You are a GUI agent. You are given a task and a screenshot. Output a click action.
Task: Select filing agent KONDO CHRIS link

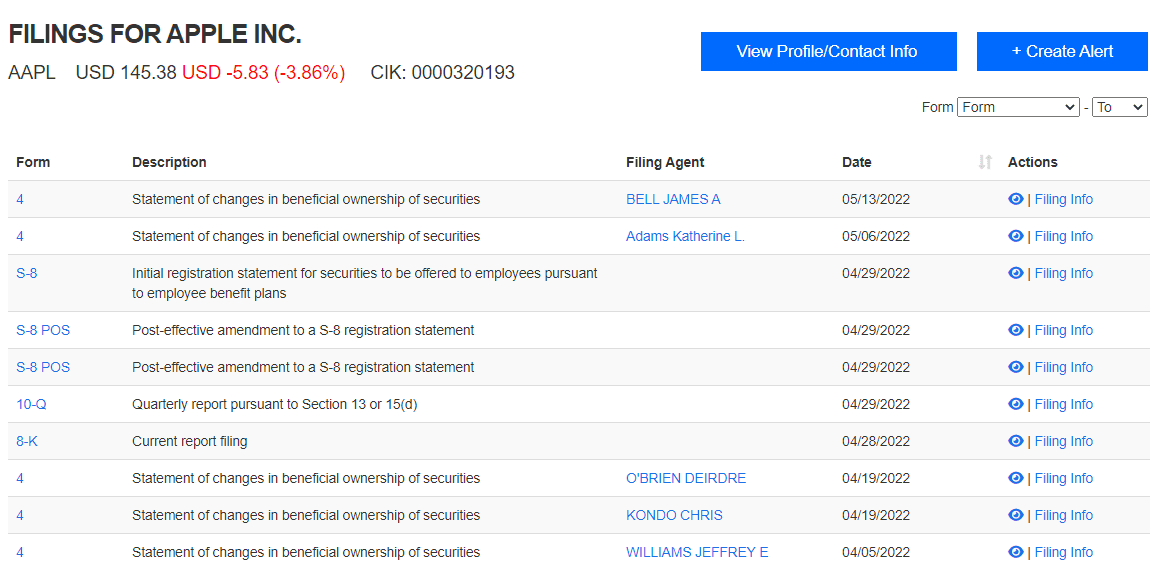[x=674, y=515]
